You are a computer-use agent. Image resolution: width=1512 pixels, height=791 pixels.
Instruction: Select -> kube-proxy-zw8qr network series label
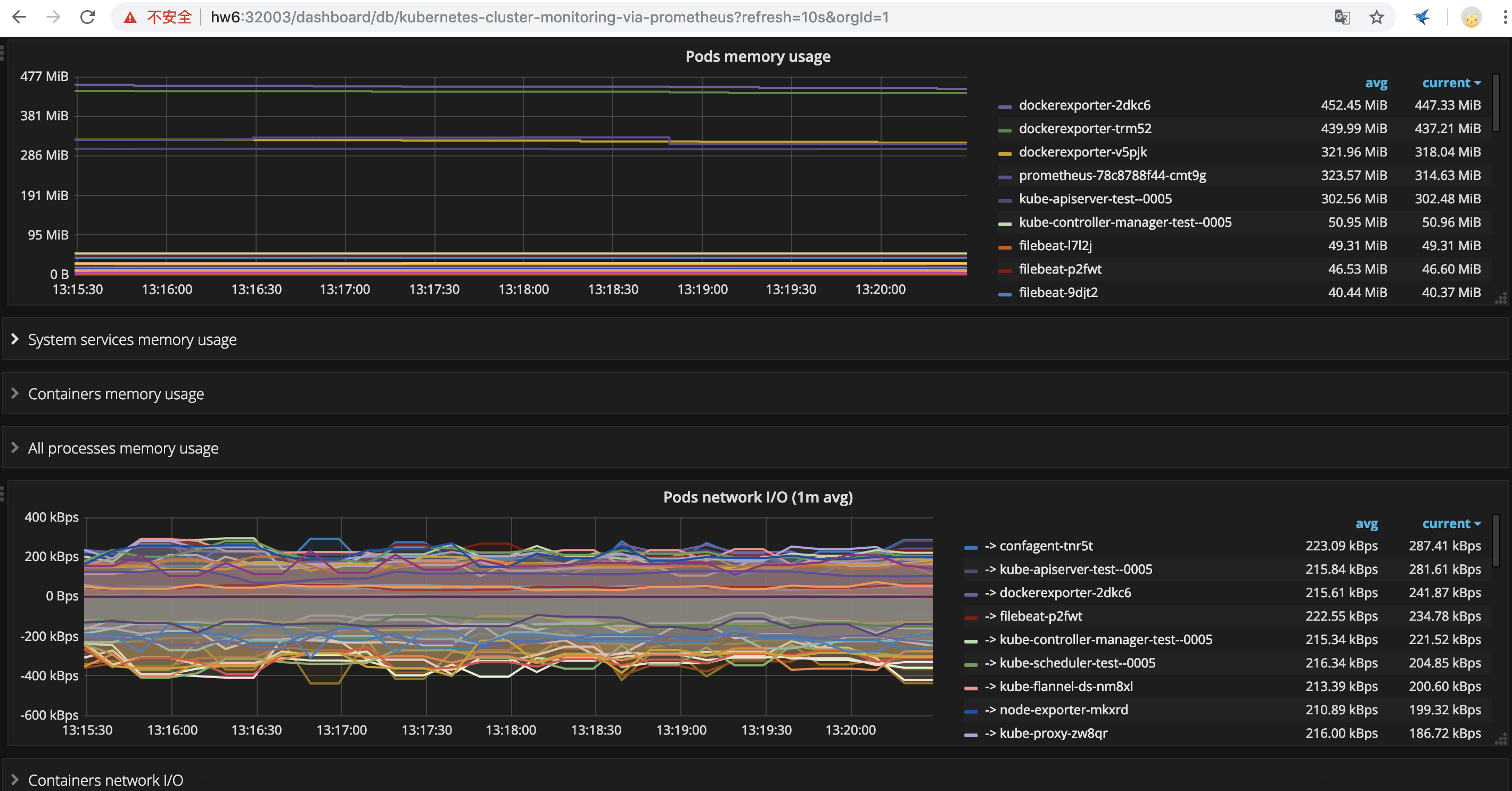1046,734
